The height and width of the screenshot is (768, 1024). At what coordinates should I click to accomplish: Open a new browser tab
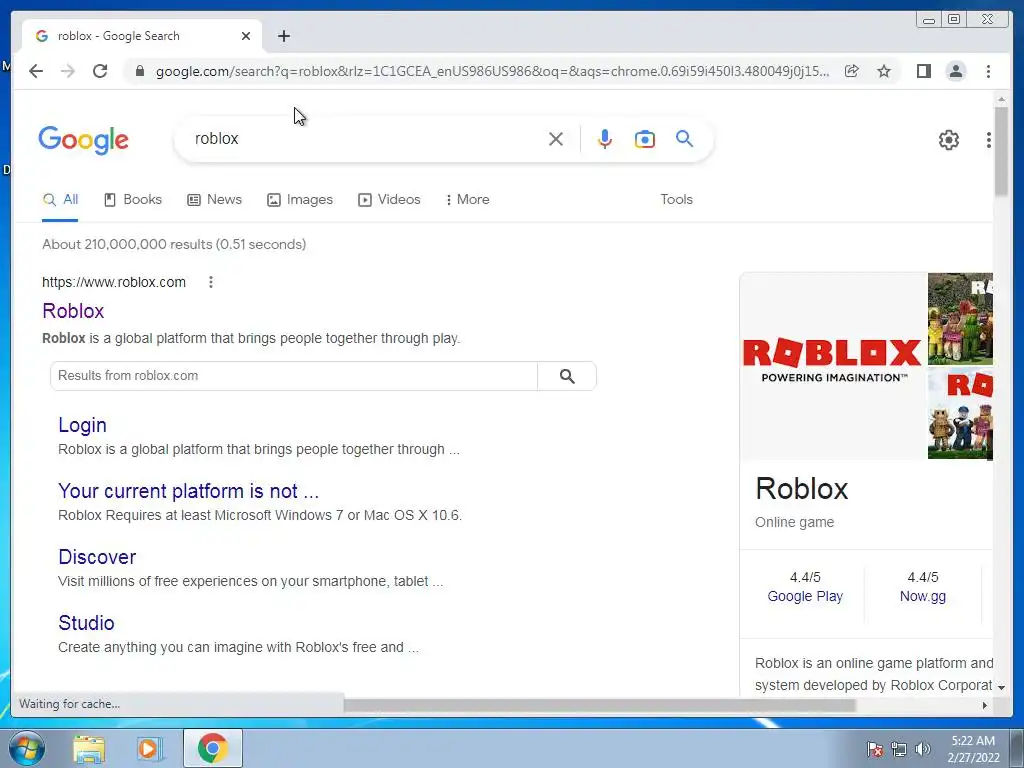(x=283, y=36)
